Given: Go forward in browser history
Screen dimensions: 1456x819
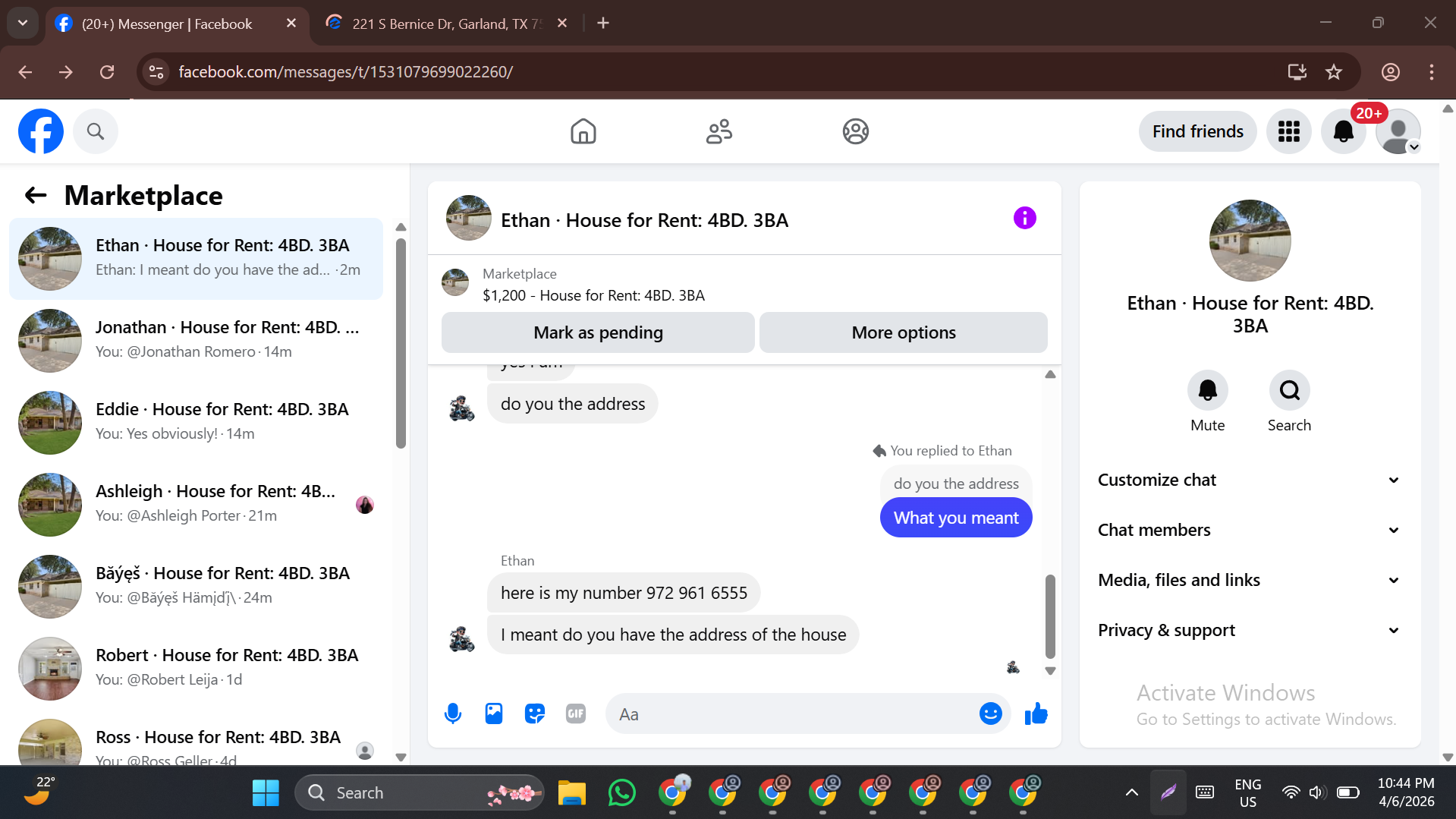Looking at the screenshot, I should [66, 72].
